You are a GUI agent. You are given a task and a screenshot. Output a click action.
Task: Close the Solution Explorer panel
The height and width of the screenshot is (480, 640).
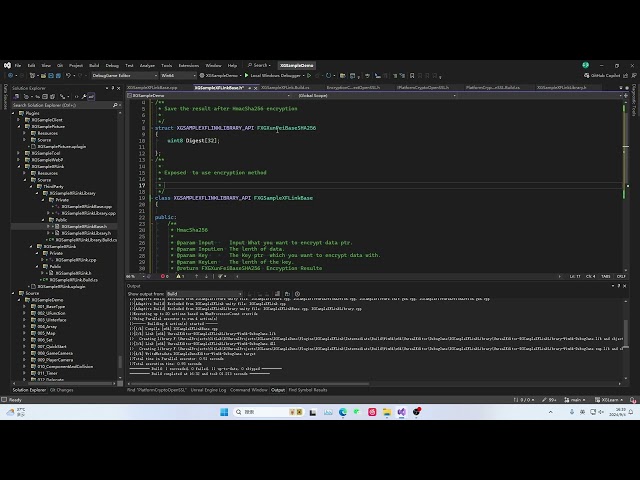click(119, 88)
